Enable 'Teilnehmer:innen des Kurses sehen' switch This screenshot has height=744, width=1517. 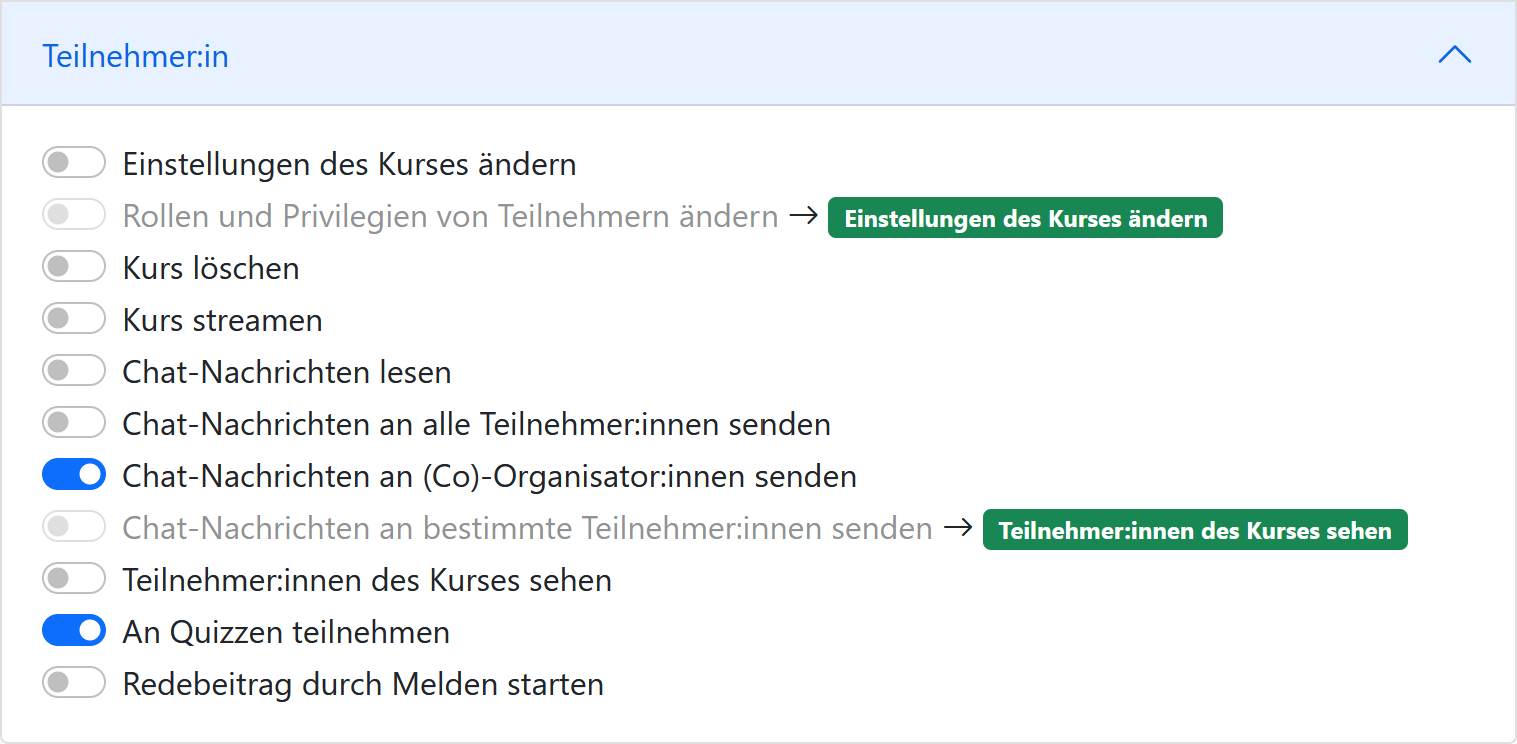pyautogui.click(x=74, y=579)
